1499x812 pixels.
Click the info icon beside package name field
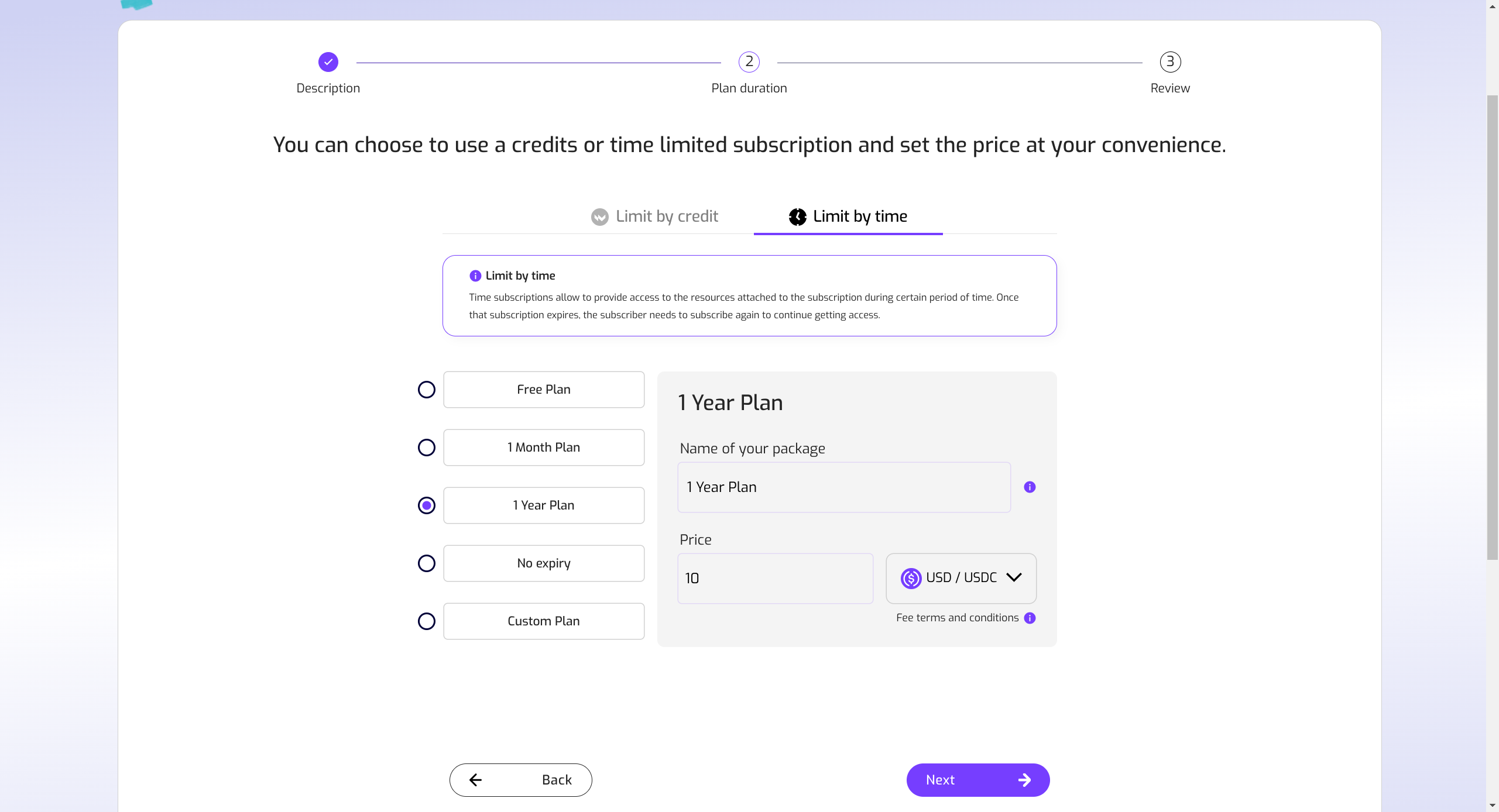pyautogui.click(x=1030, y=487)
